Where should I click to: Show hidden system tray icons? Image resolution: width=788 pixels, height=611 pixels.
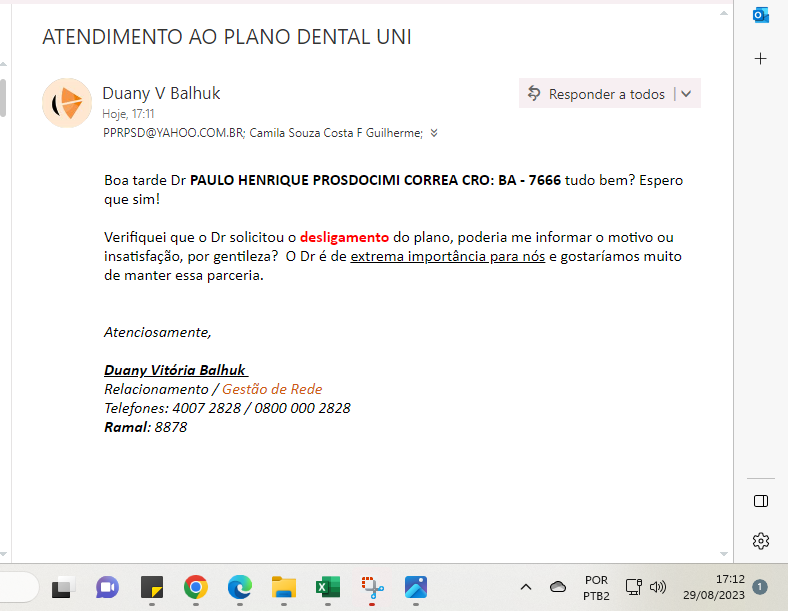[526, 587]
